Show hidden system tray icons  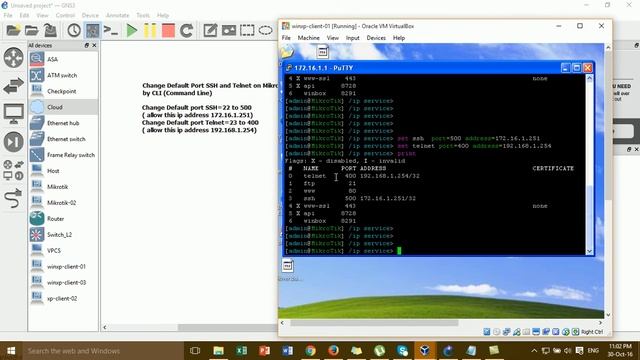coord(534,351)
